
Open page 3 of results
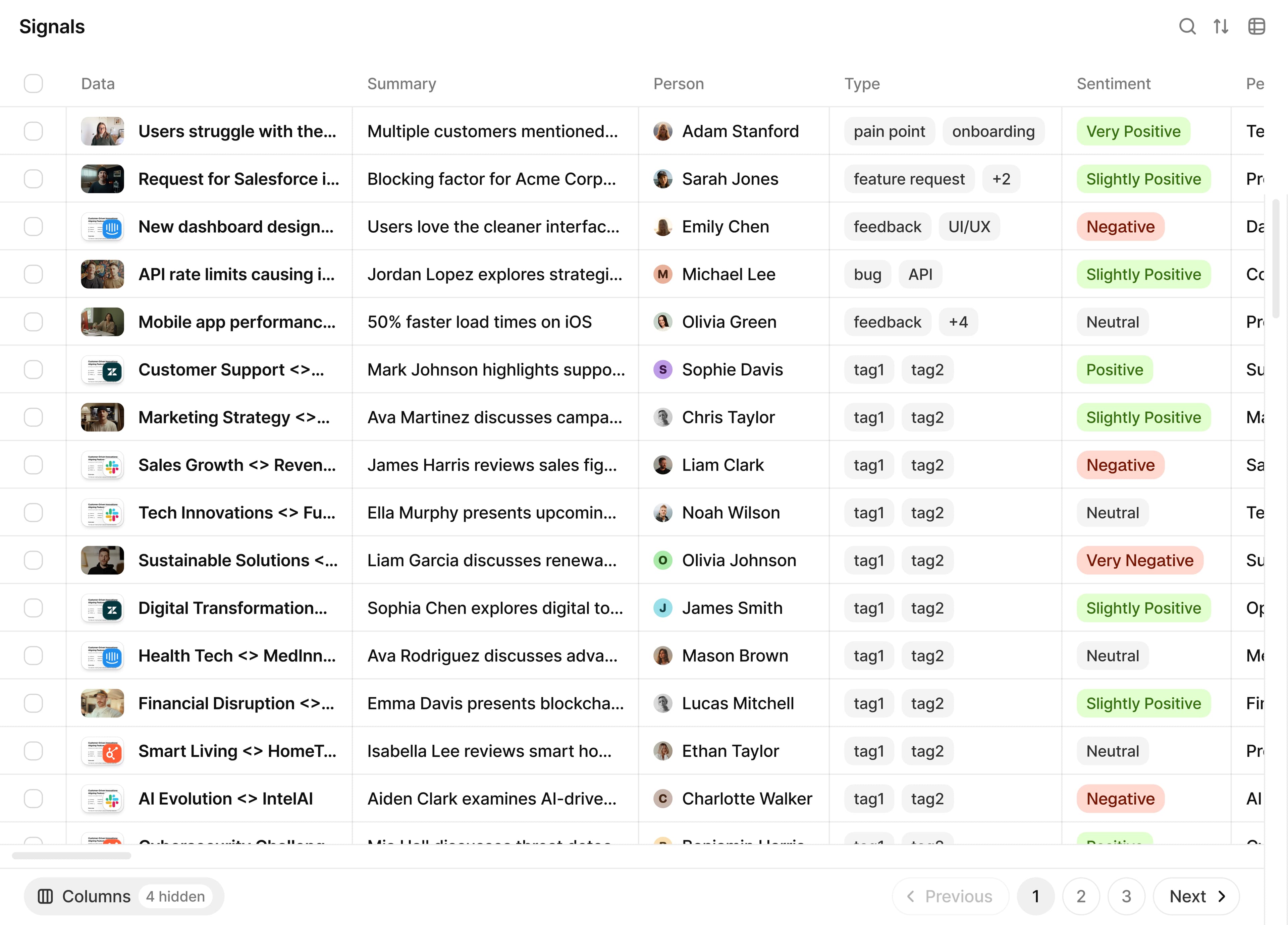1127,896
